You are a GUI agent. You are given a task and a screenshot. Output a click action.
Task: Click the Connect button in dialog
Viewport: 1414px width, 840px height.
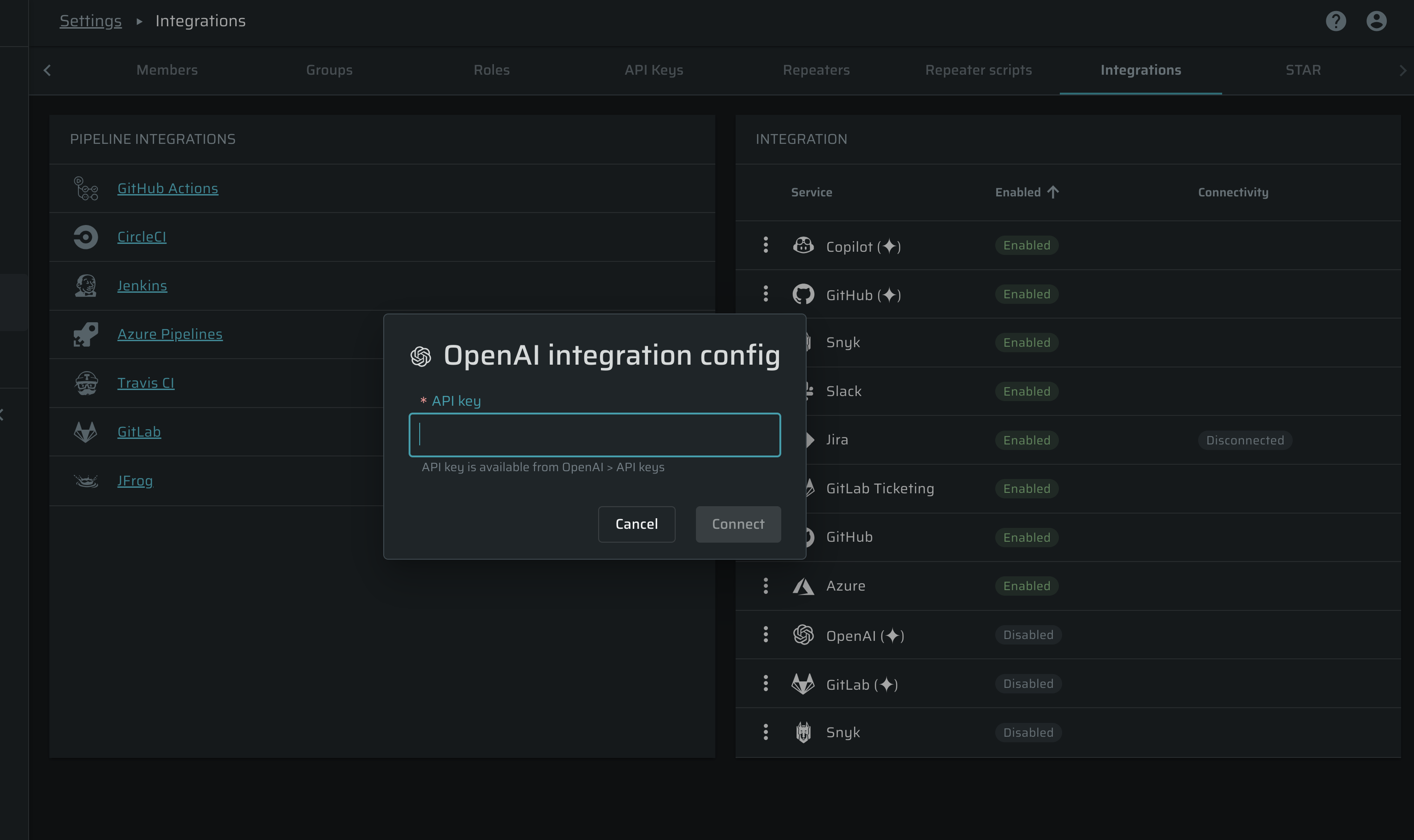[737, 524]
